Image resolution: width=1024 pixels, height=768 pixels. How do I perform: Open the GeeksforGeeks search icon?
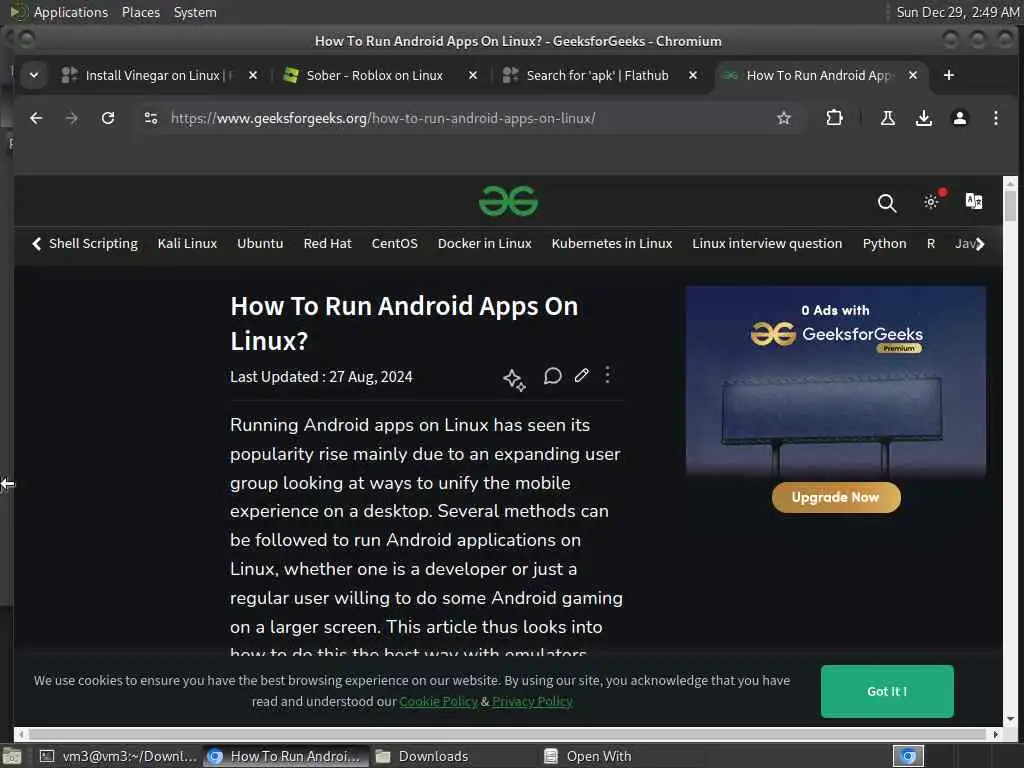(x=886, y=203)
